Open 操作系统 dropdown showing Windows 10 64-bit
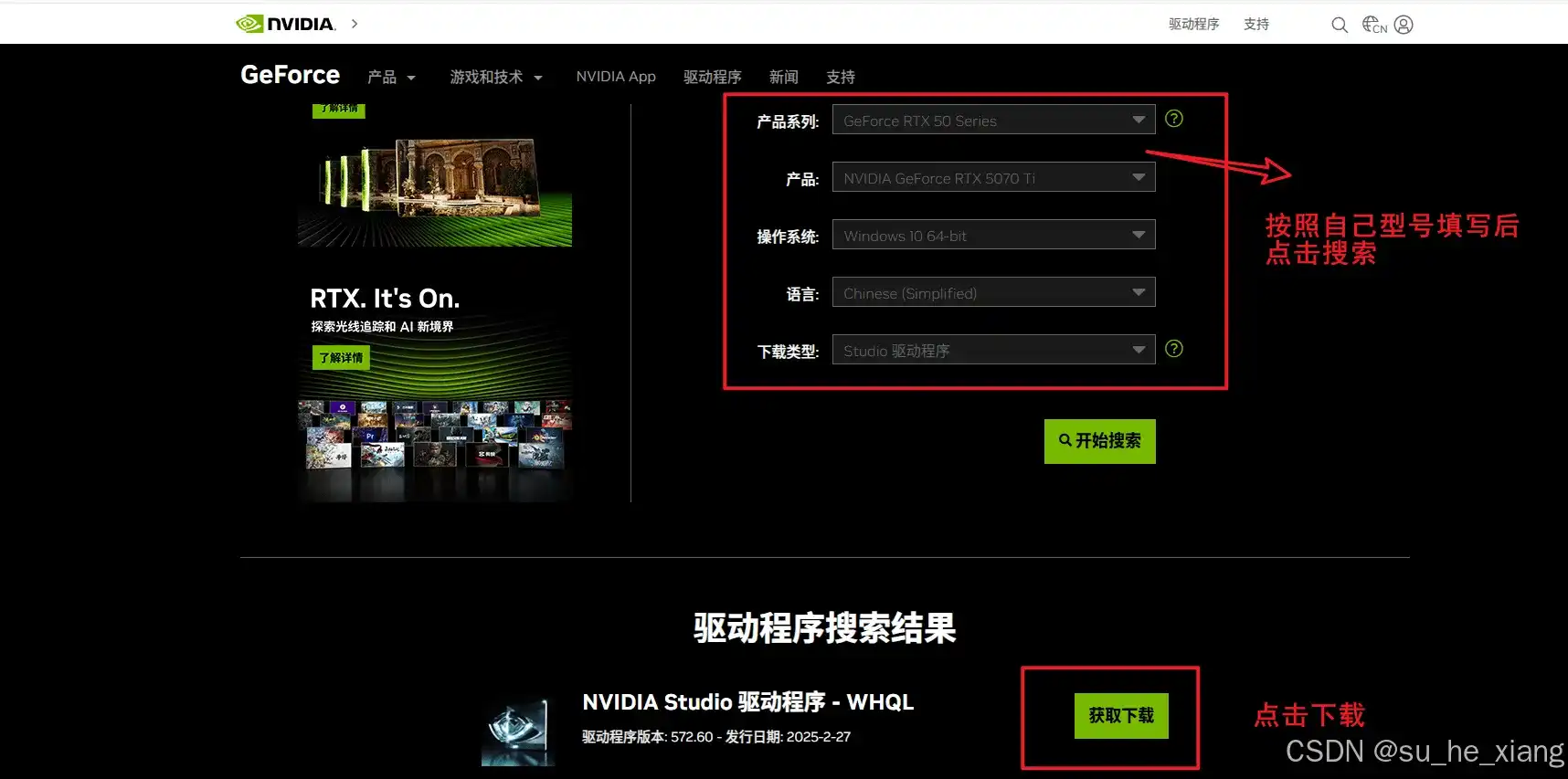The height and width of the screenshot is (779, 1568). (993, 235)
